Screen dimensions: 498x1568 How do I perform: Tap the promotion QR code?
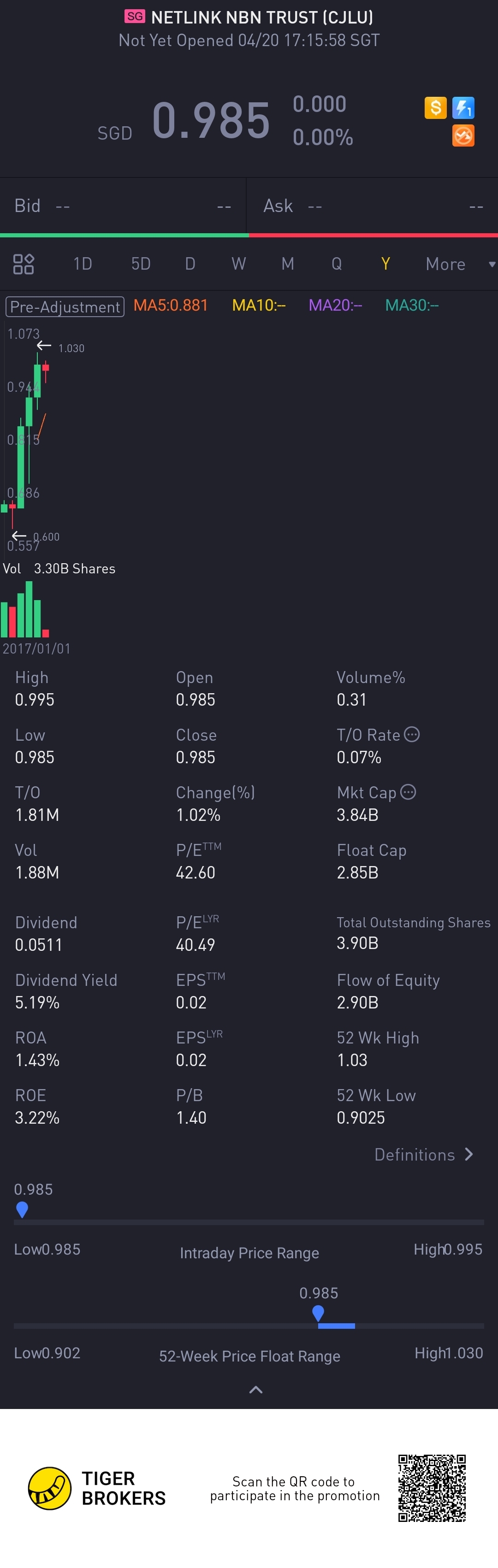click(x=432, y=1488)
